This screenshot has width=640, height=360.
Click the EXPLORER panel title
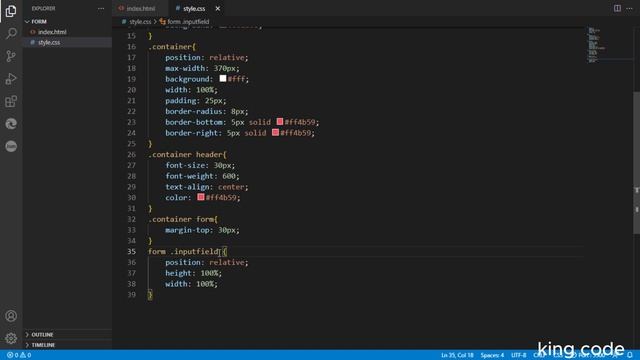click(43, 9)
